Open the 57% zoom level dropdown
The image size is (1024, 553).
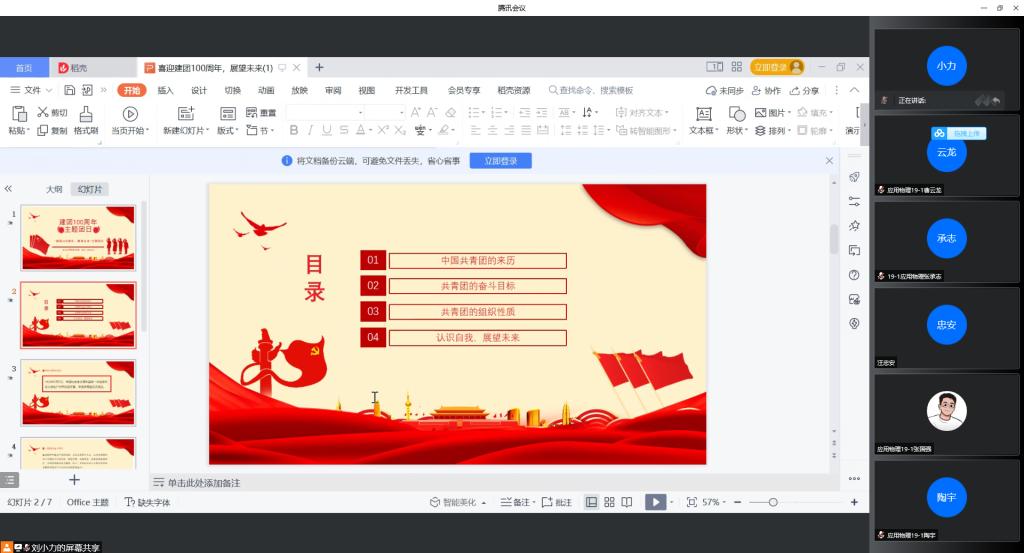pyautogui.click(x=714, y=502)
